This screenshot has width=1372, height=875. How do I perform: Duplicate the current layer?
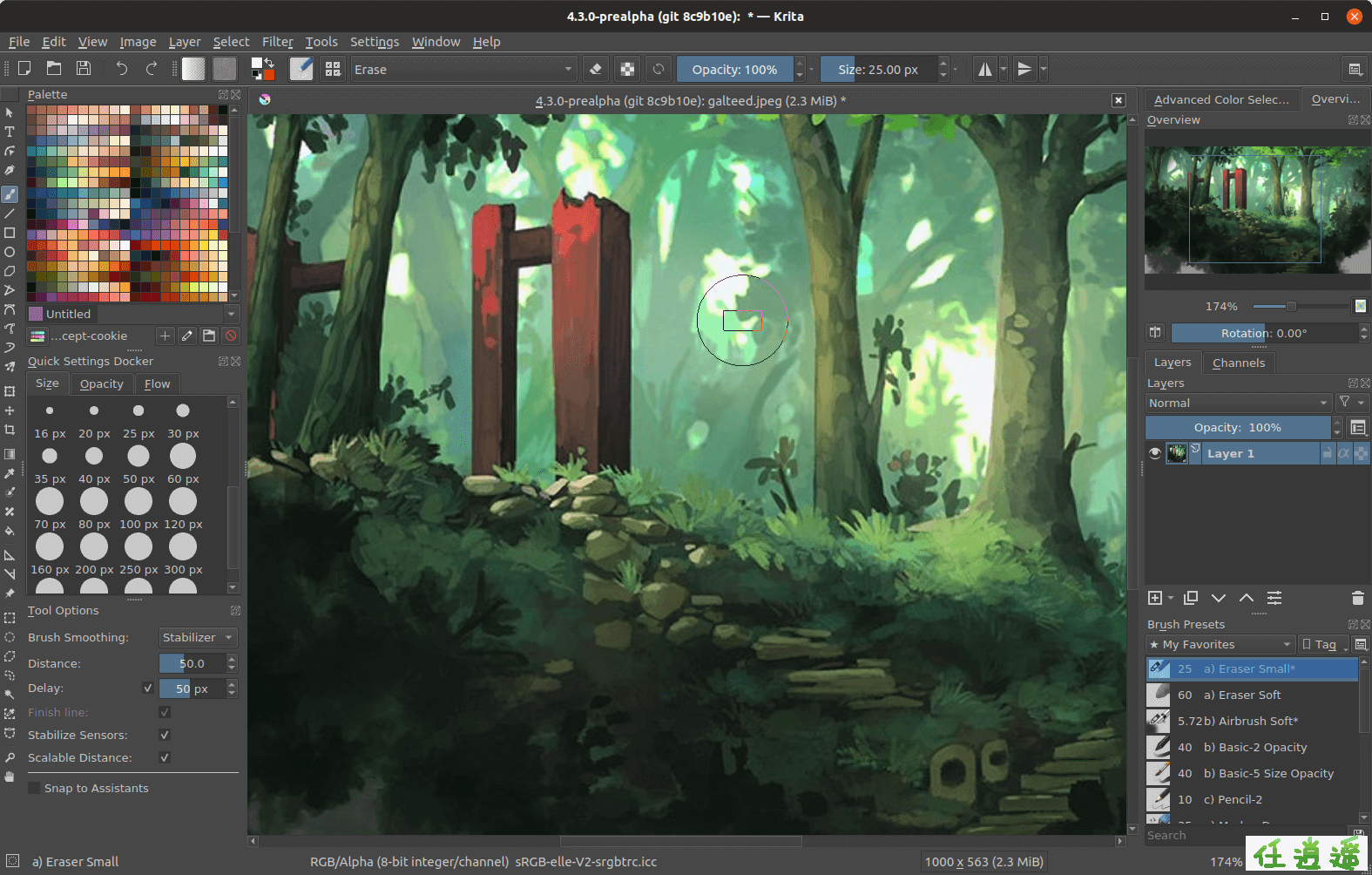1191,598
